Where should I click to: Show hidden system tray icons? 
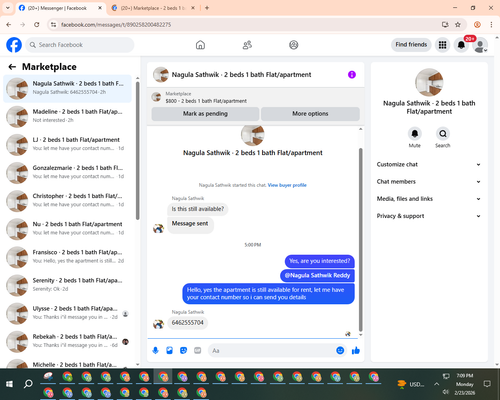436,384
